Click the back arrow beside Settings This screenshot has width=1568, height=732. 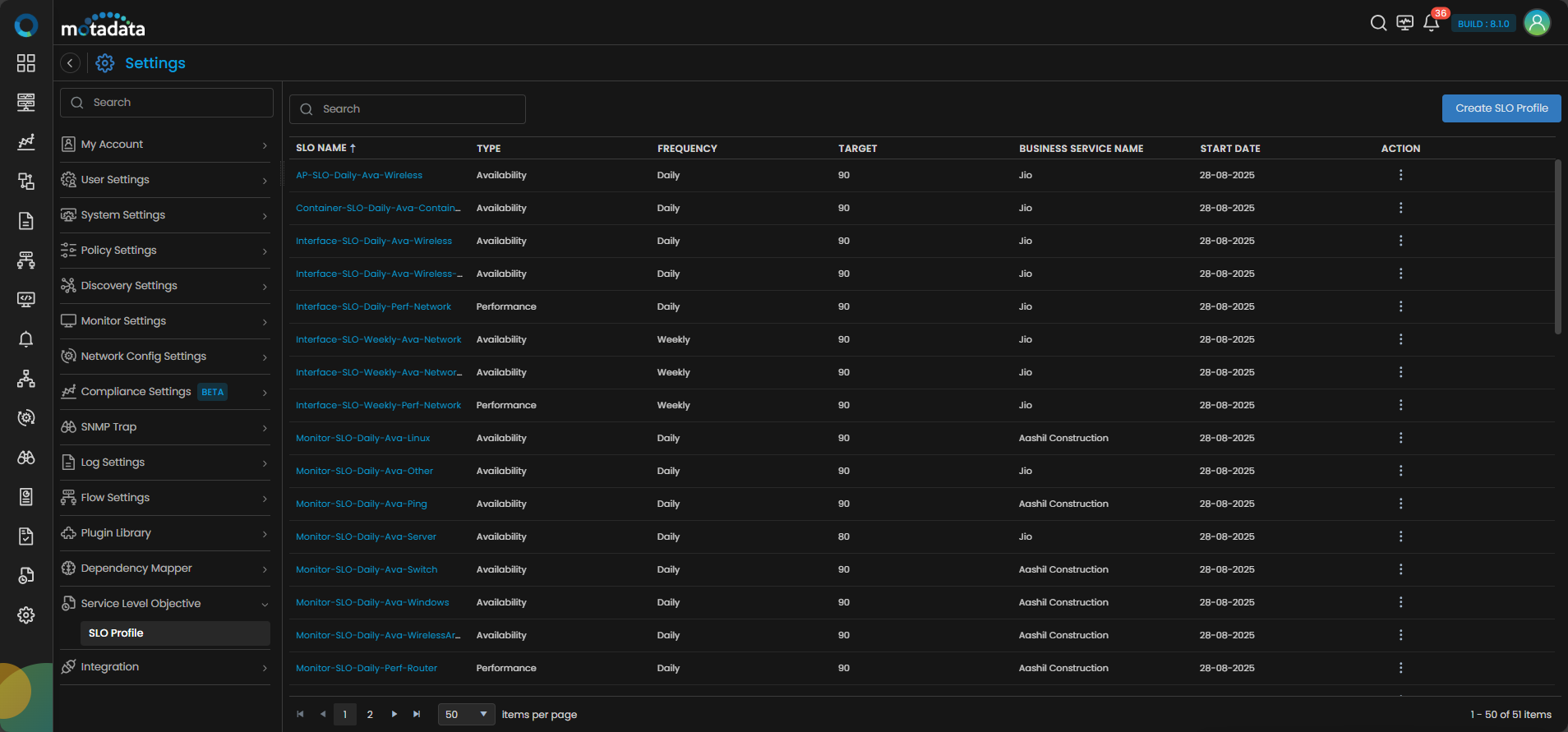(x=71, y=63)
